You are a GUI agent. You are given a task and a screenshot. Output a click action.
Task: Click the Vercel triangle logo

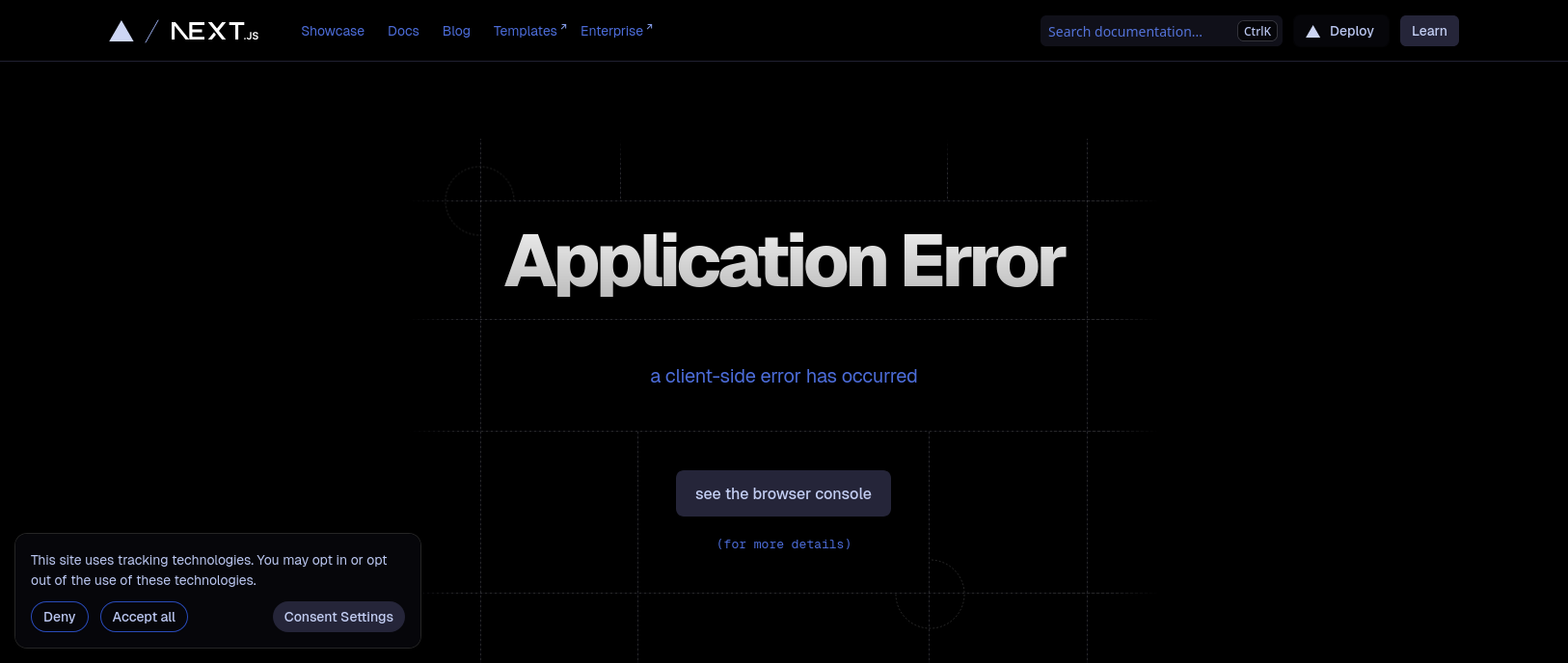click(x=122, y=32)
